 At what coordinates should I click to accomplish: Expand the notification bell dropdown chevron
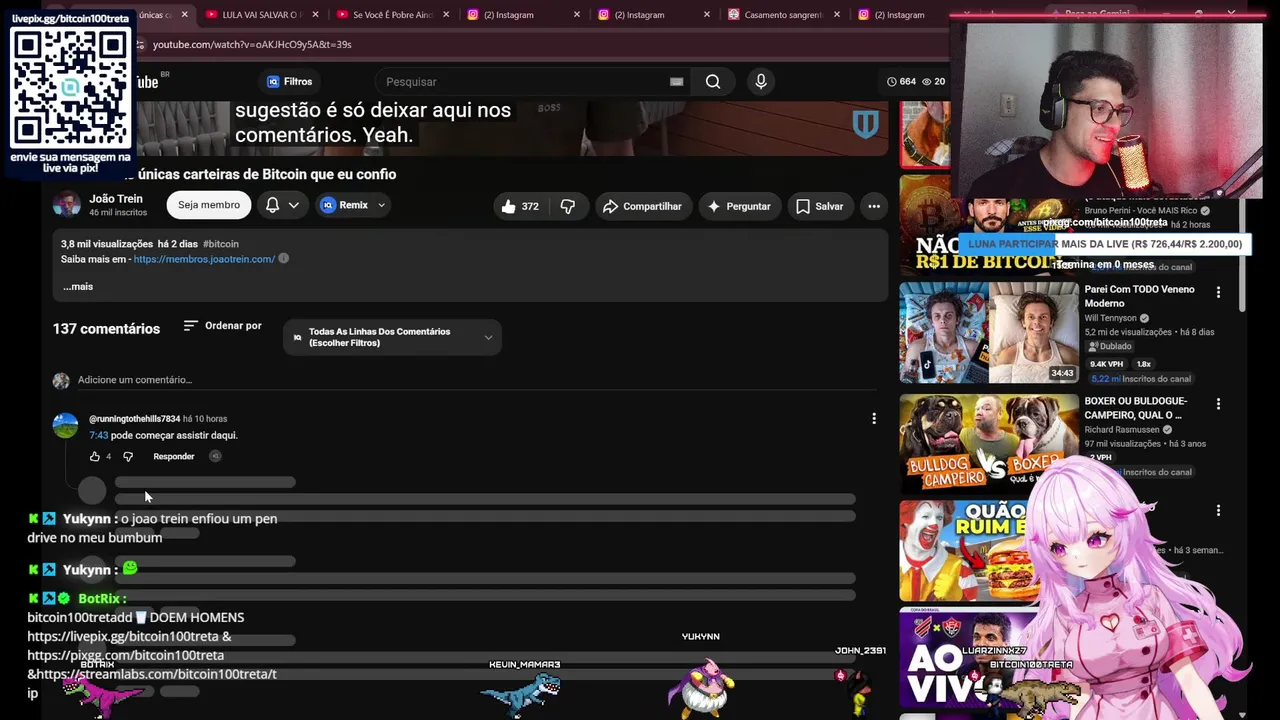point(293,205)
